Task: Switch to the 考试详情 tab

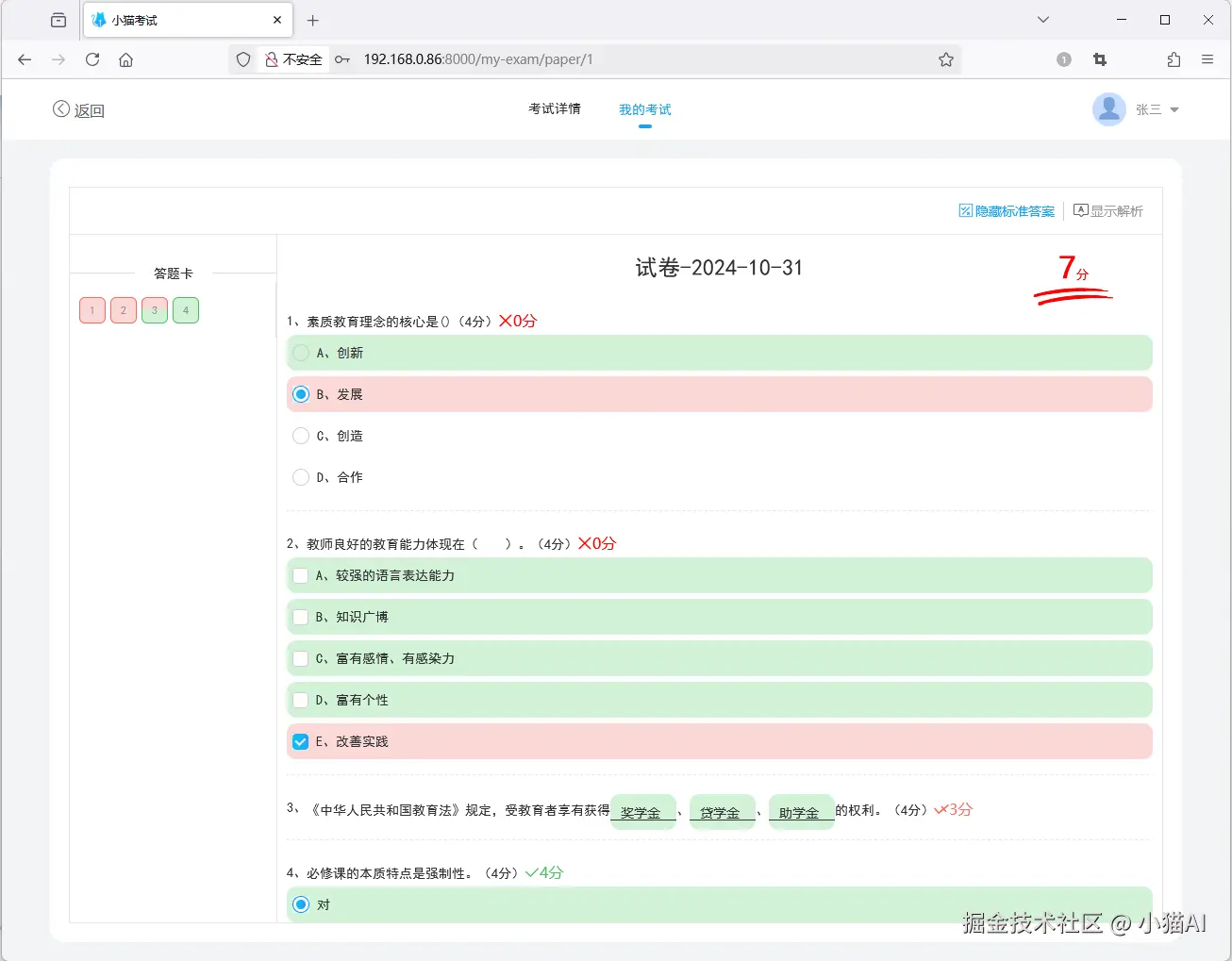Action: 555,108
